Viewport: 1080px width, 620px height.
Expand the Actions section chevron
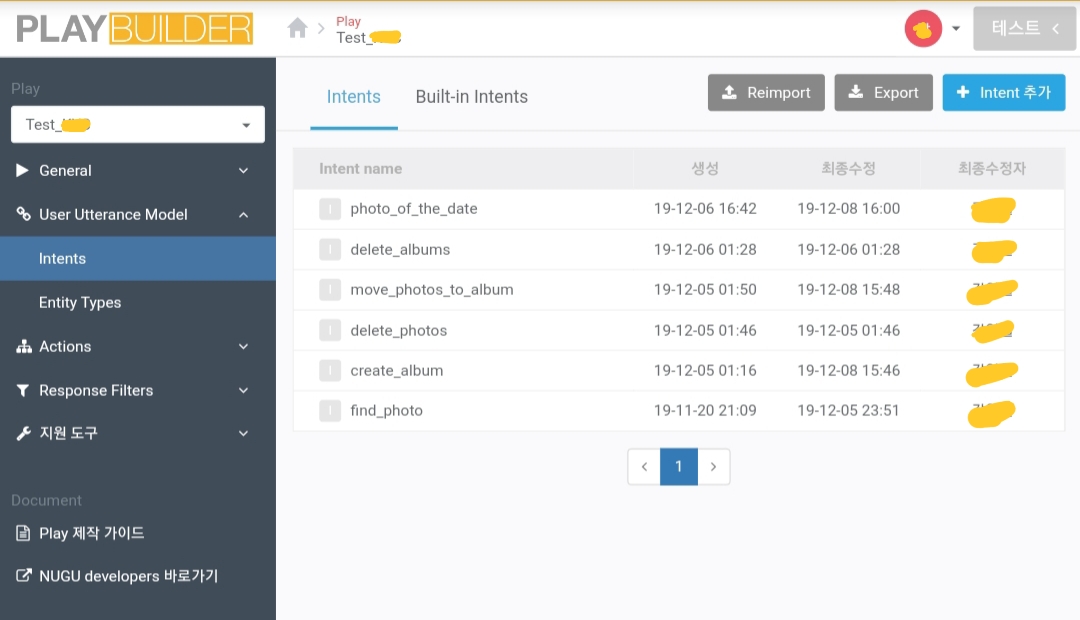(243, 347)
